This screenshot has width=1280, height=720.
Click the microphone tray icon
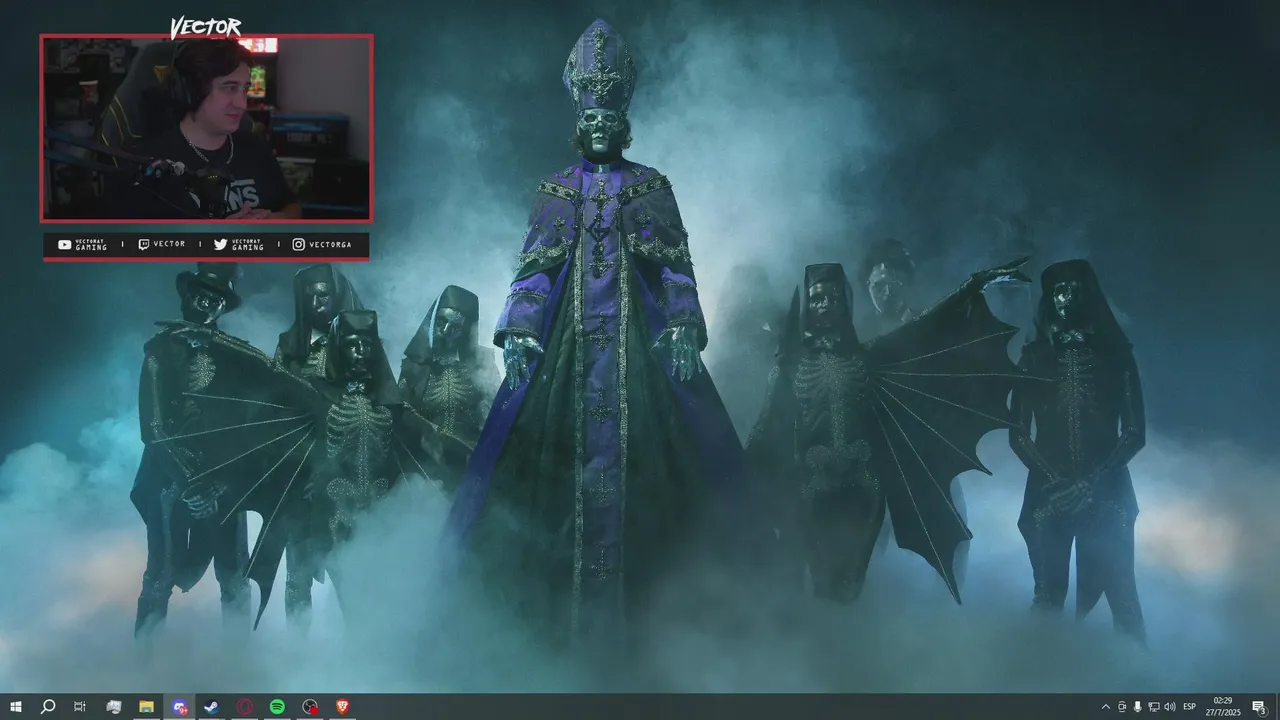click(1138, 707)
